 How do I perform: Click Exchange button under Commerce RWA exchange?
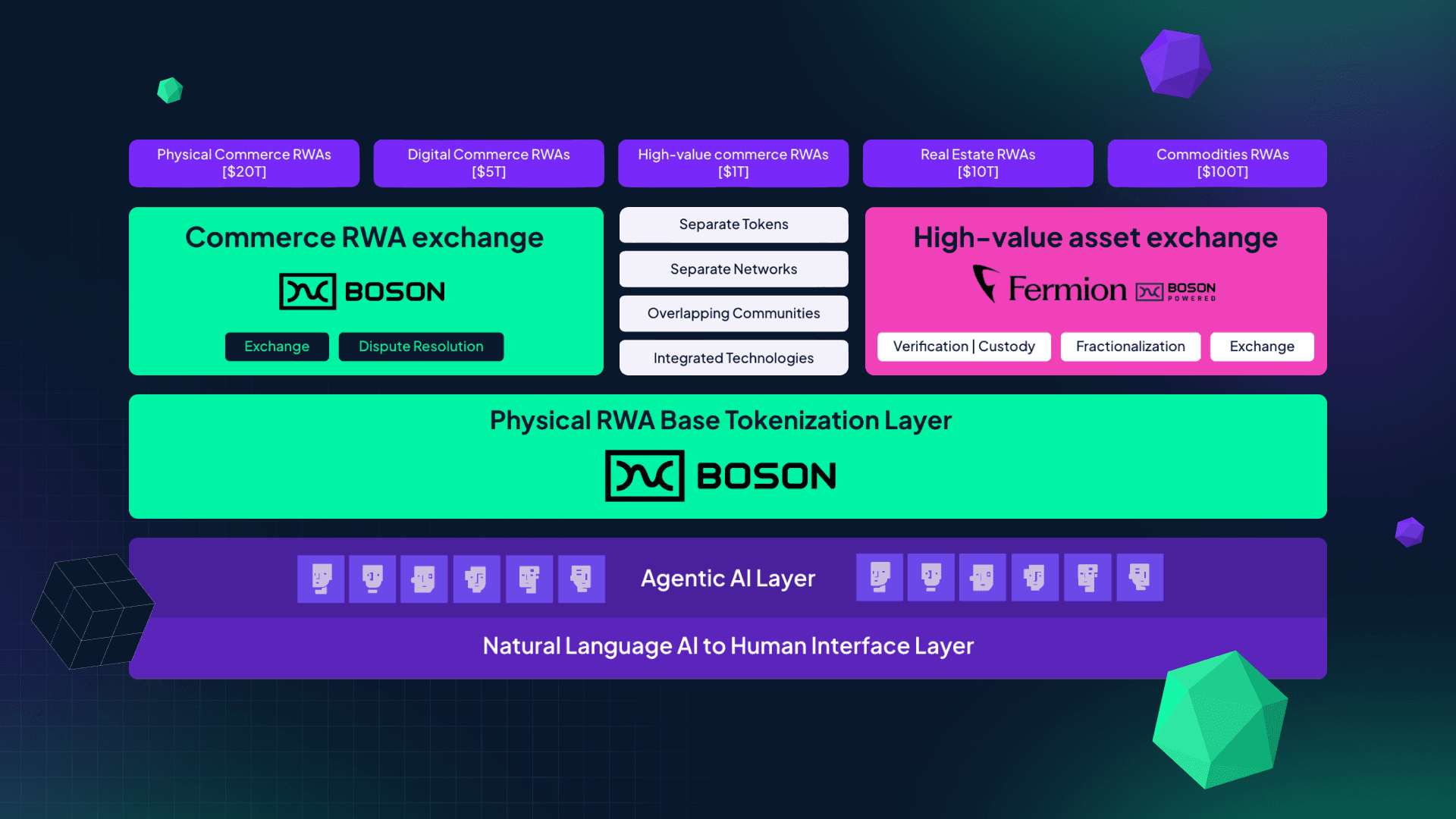tap(277, 347)
